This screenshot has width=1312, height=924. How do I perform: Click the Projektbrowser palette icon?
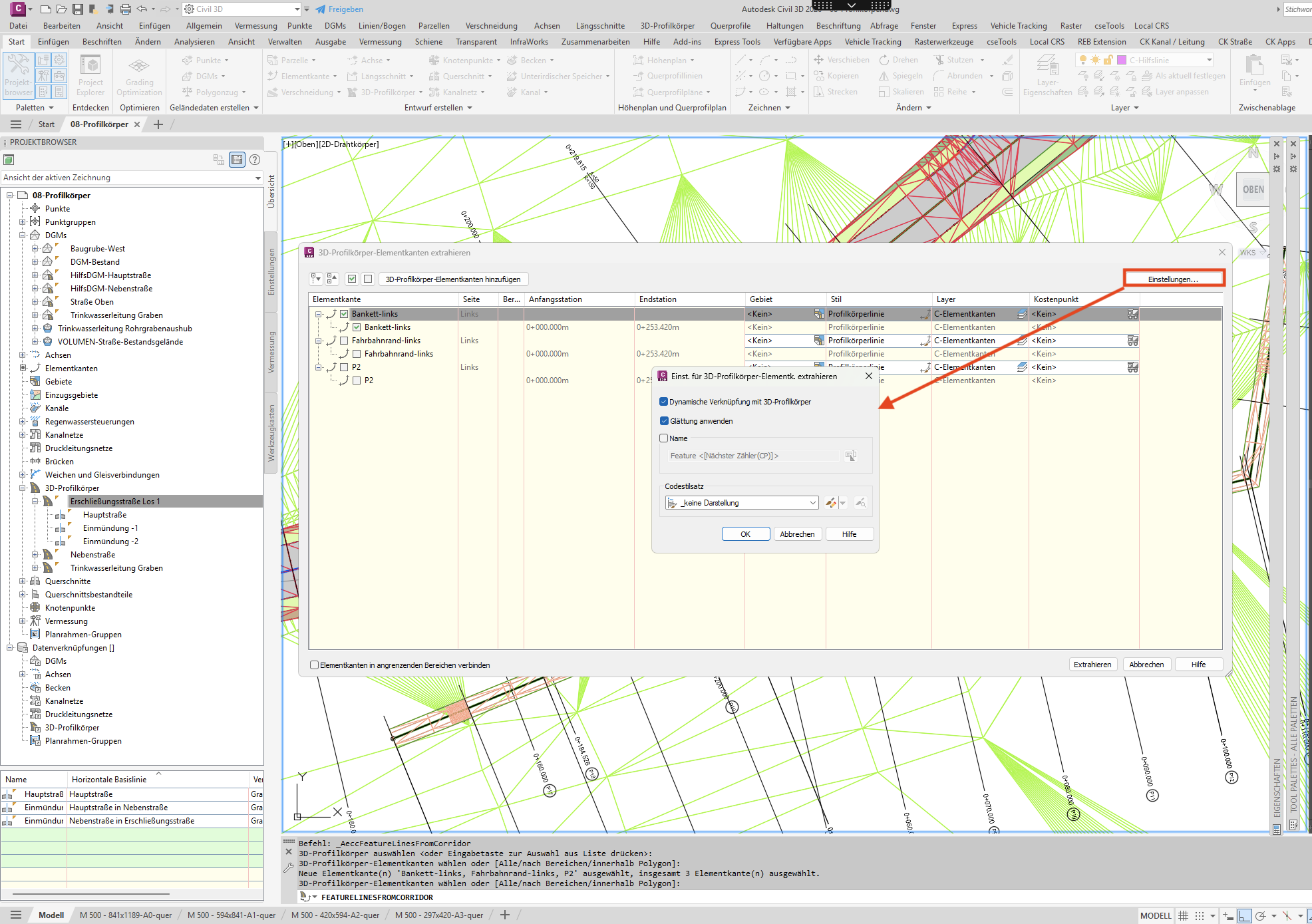coord(19,75)
